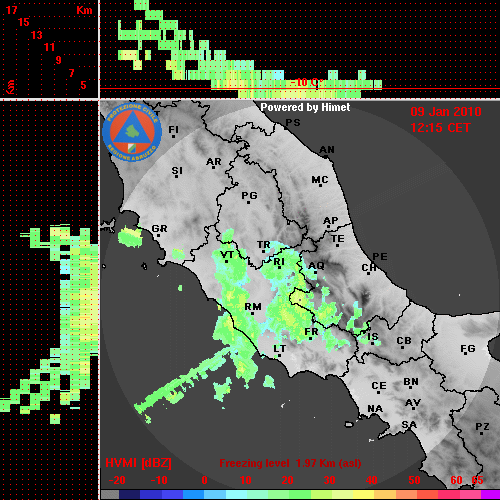Click the '65' dBZ scale value
The height and width of the screenshot is (500, 500).
point(477,480)
